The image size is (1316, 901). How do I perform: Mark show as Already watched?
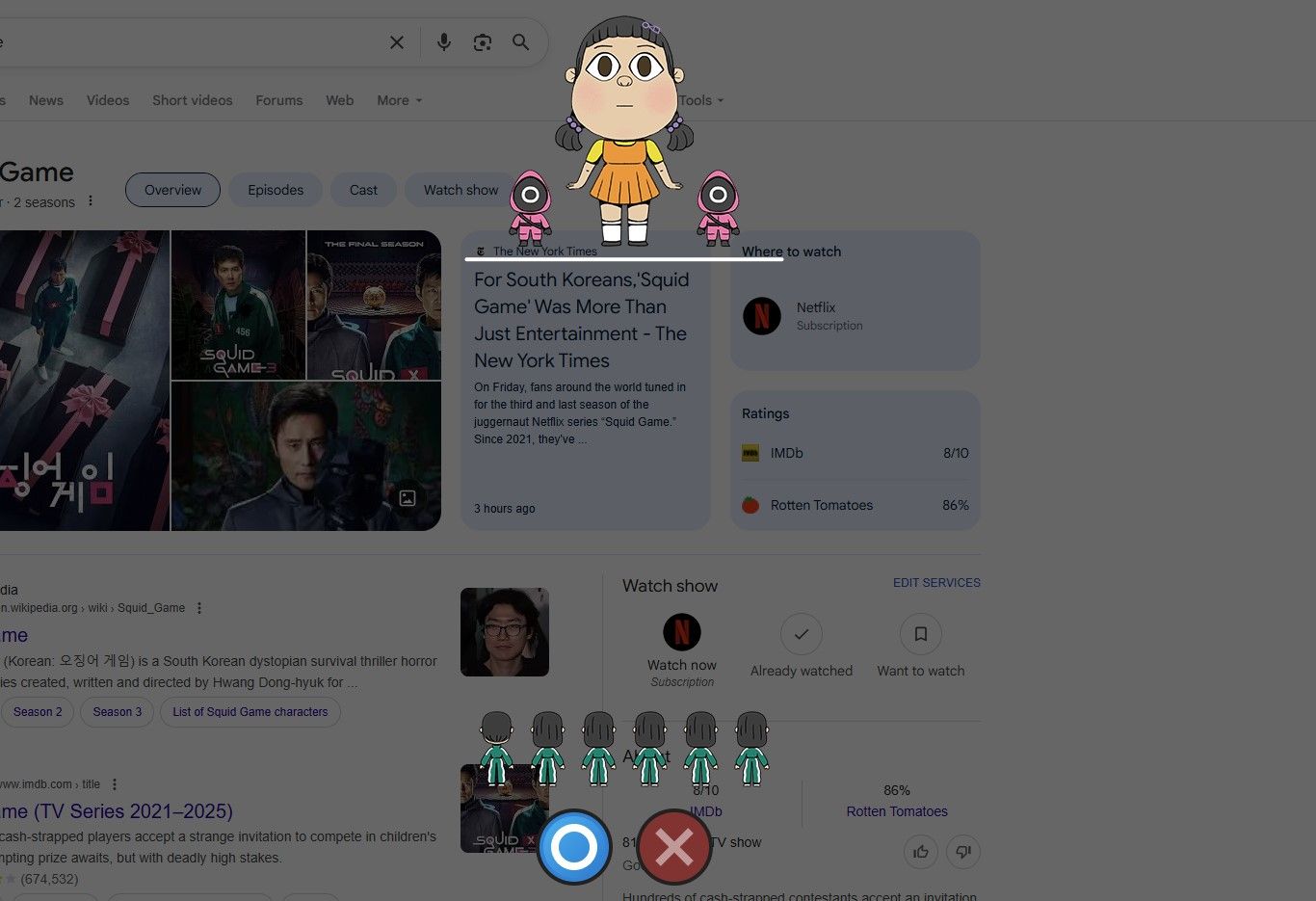[x=801, y=634]
